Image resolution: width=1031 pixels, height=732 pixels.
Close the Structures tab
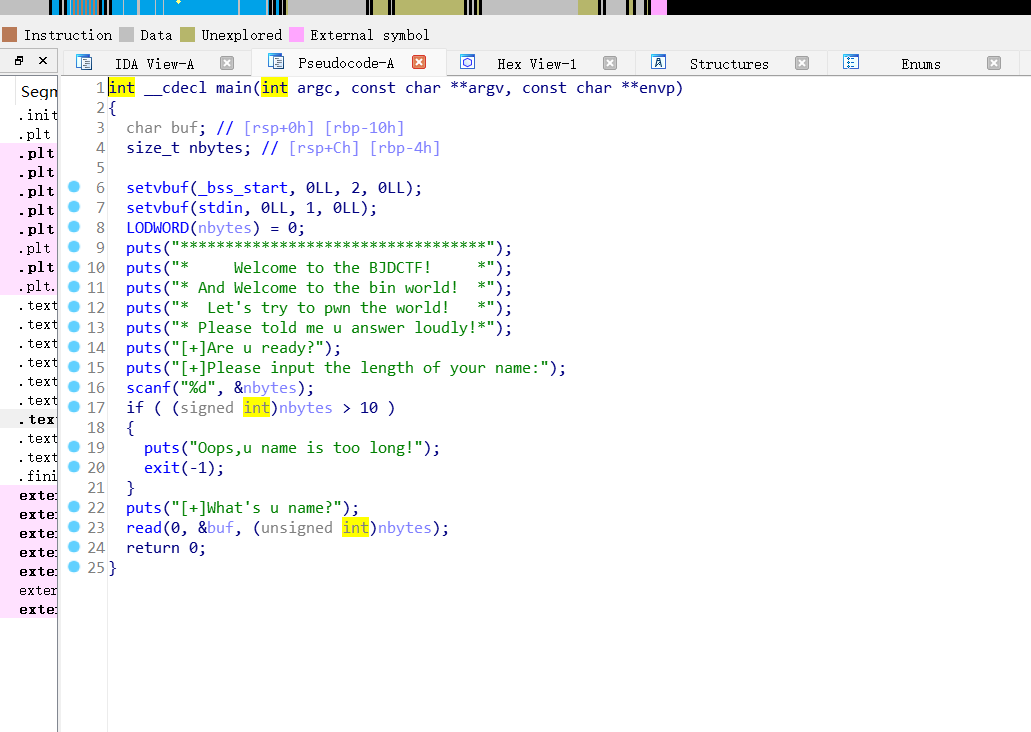802,63
